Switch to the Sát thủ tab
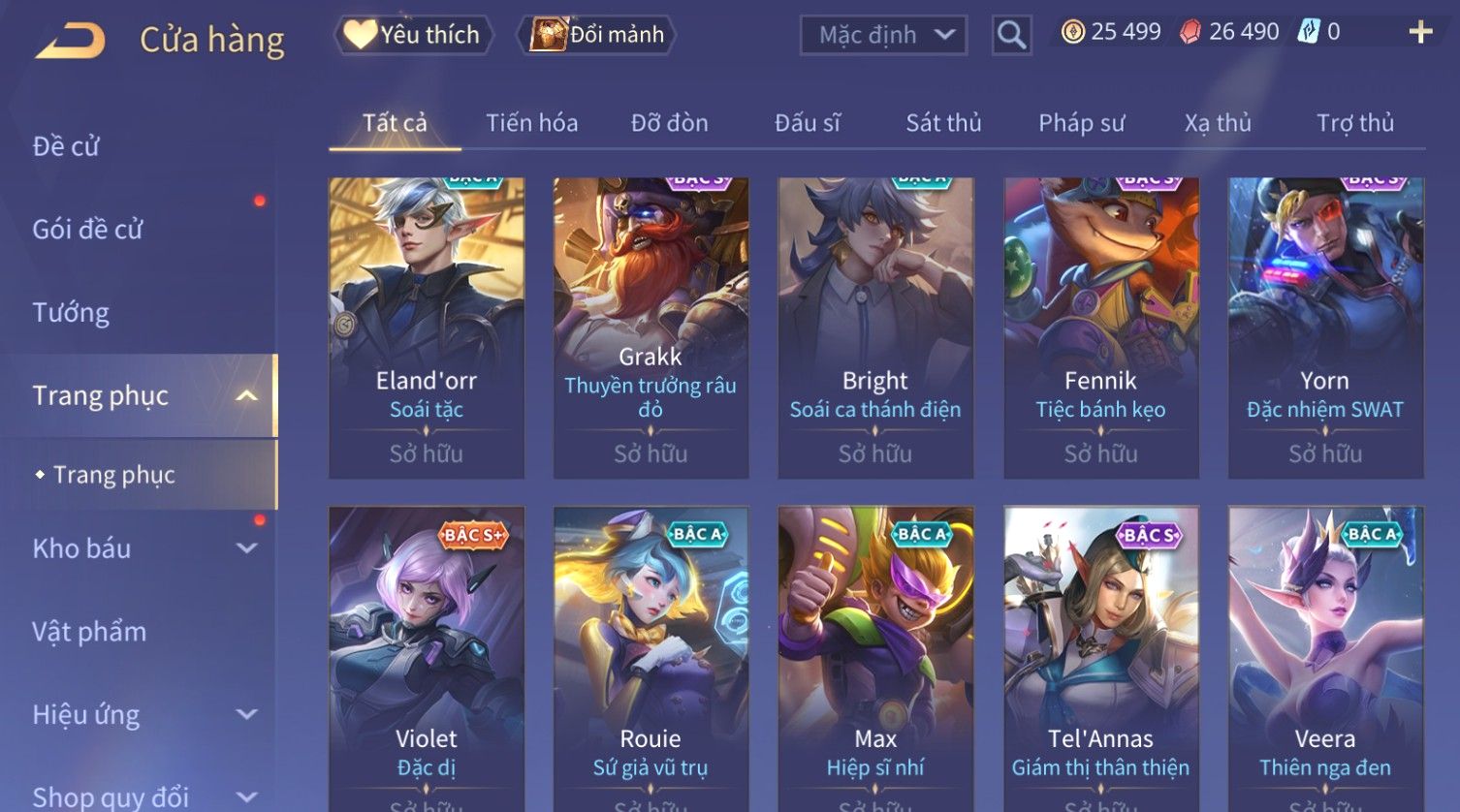Image resolution: width=1460 pixels, height=812 pixels. coord(943,123)
